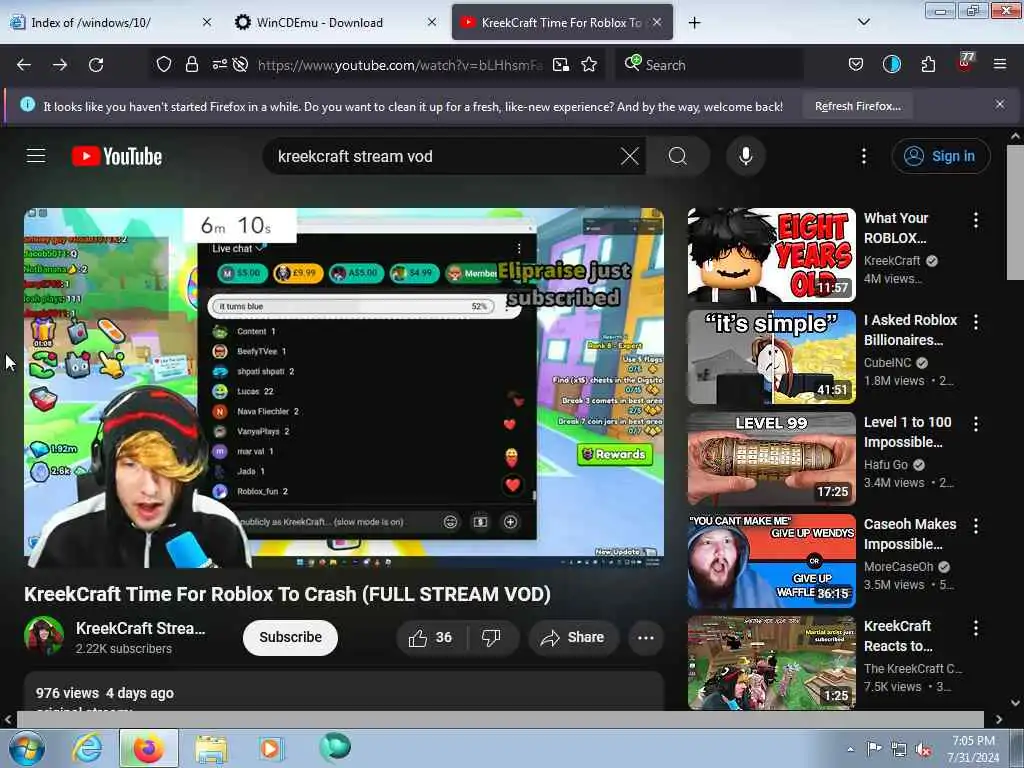This screenshot has height=768, width=1024.
Task: Open KreekCraft Reacts video thumbnail
Action: [771, 662]
